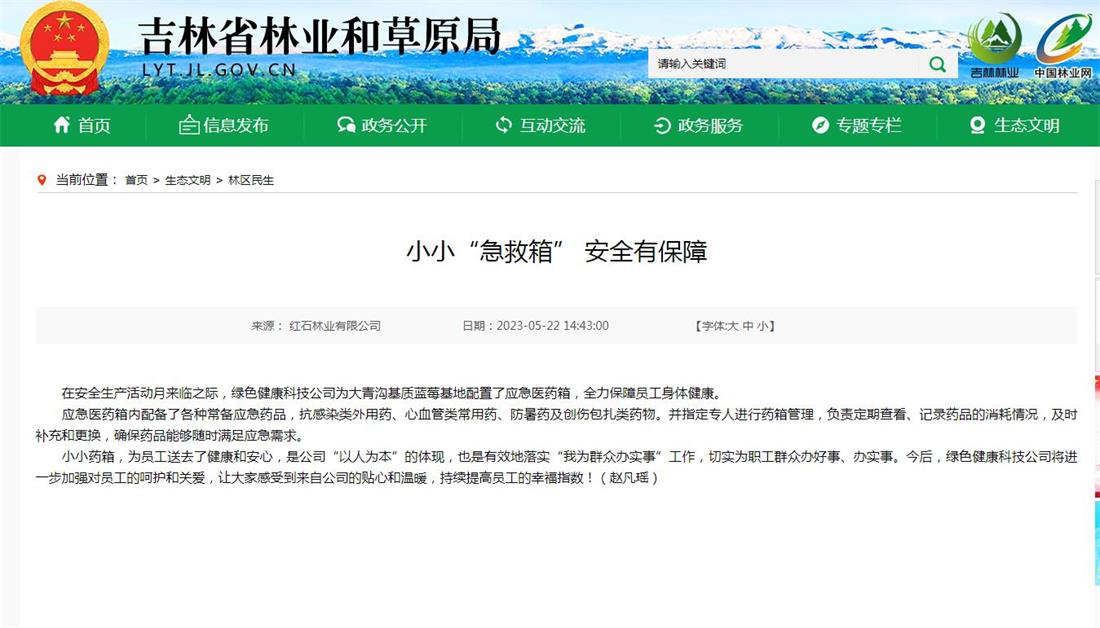Set font size to large 大
This screenshot has height=628, width=1100.
(x=732, y=326)
